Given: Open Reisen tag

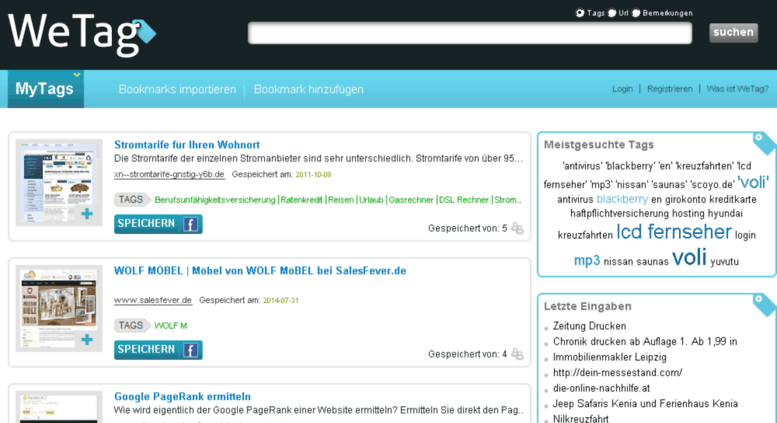Looking at the screenshot, I should tap(341, 200).
